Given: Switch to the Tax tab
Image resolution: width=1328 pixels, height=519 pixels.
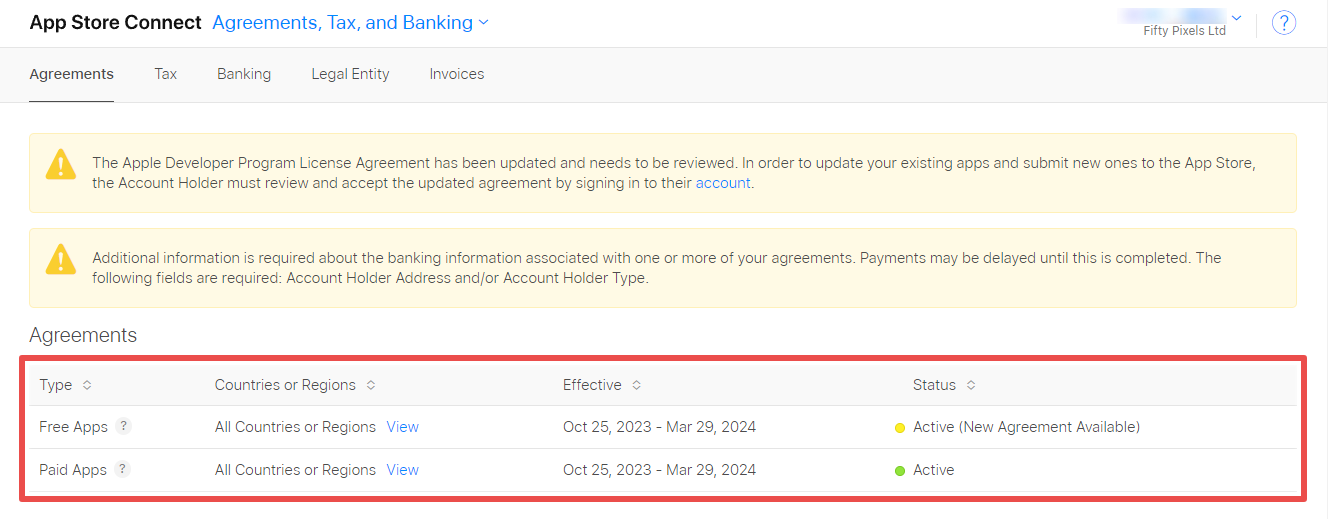Looking at the screenshot, I should [x=165, y=74].
